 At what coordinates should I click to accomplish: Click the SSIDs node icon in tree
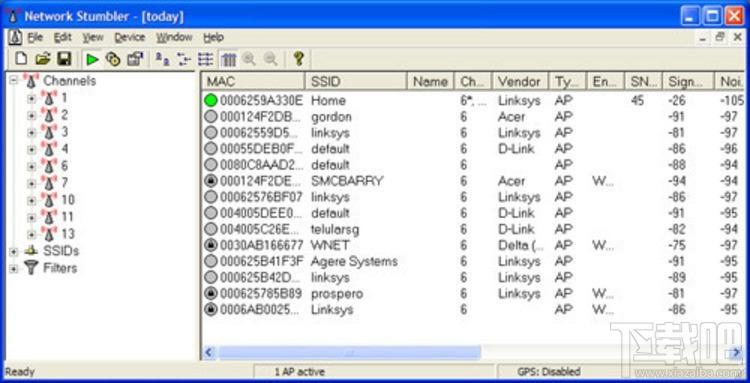(x=31, y=251)
